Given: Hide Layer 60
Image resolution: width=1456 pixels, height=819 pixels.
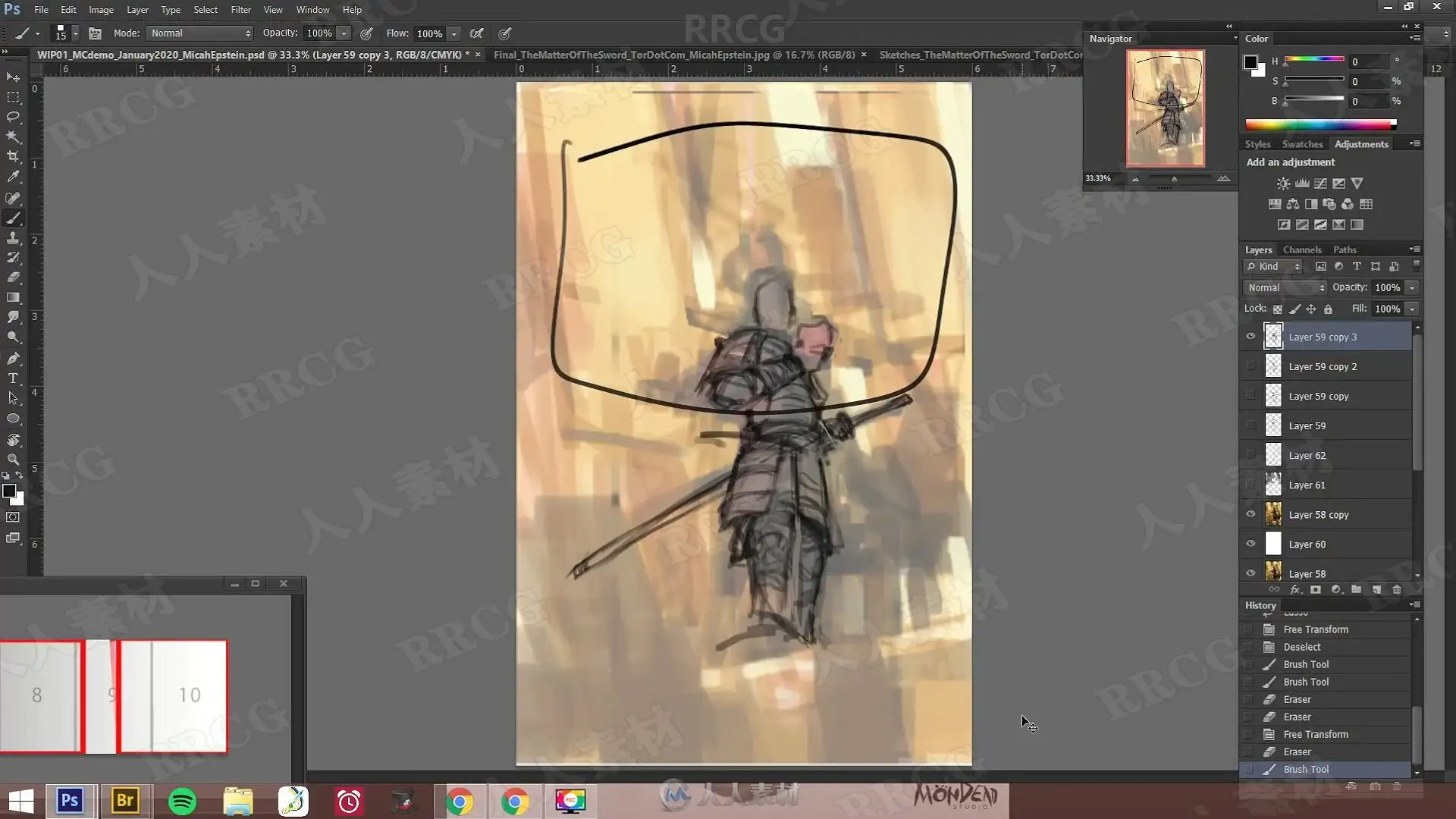Looking at the screenshot, I should (x=1250, y=544).
